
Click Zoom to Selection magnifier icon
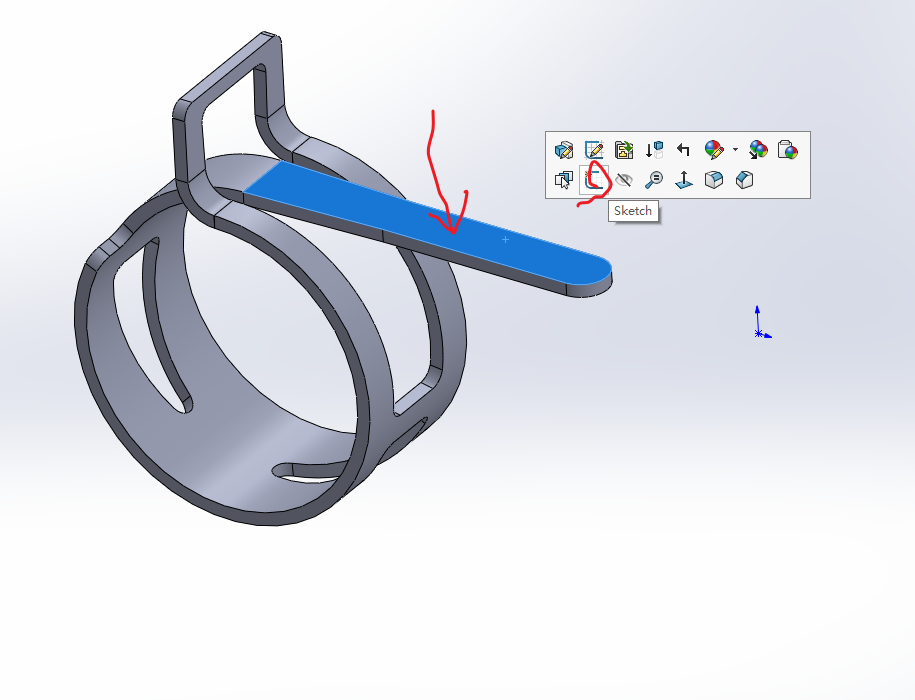pos(654,180)
